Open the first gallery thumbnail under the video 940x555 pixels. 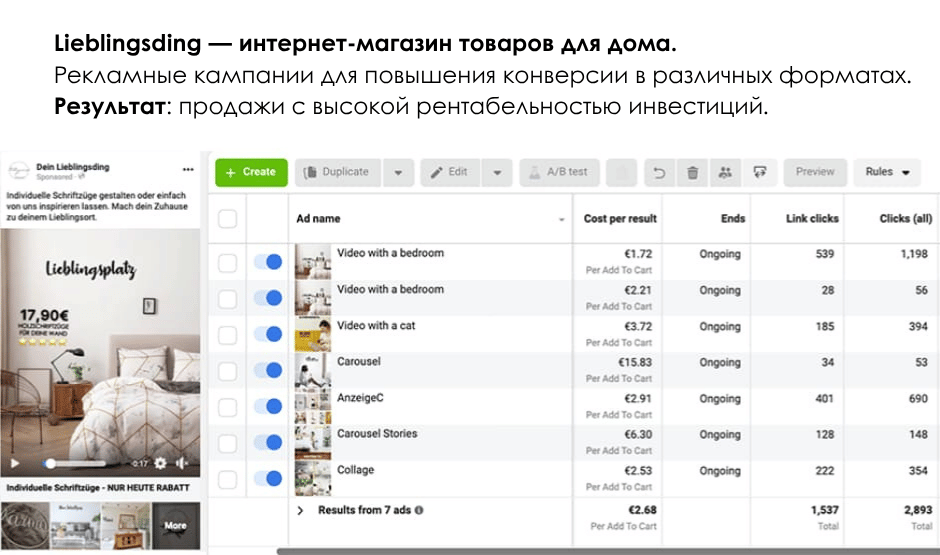tap(25, 526)
